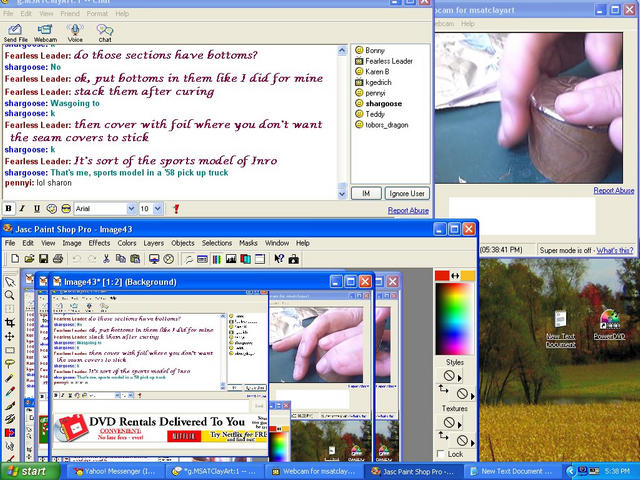
Task: Expand background Styles flyout arrow
Action: click(473, 396)
